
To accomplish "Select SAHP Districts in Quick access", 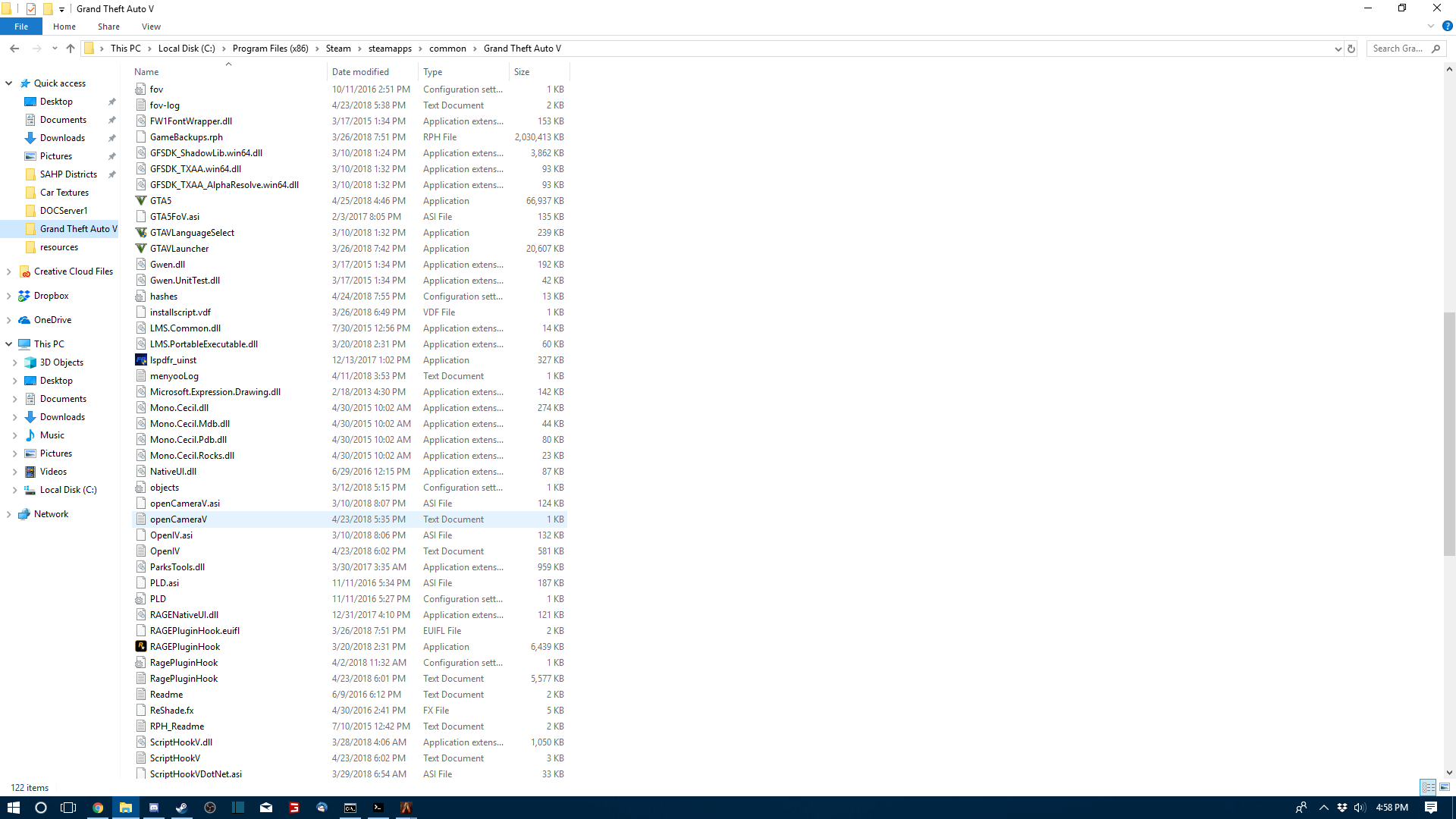I will (x=68, y=174).
